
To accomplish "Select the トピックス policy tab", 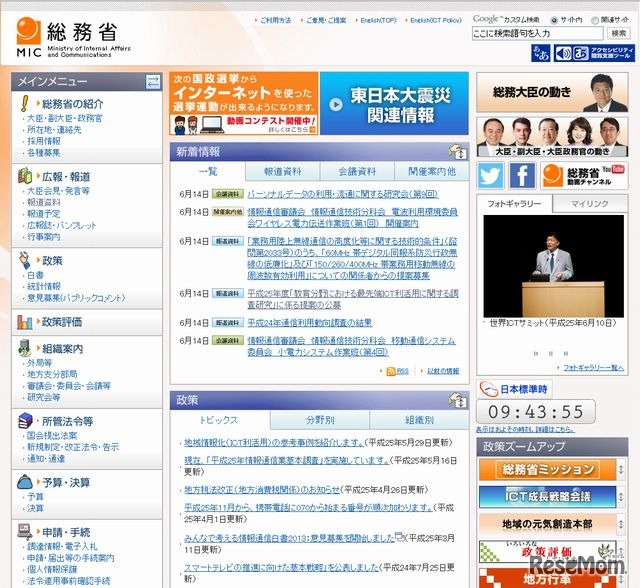I will tap(220, 420).
